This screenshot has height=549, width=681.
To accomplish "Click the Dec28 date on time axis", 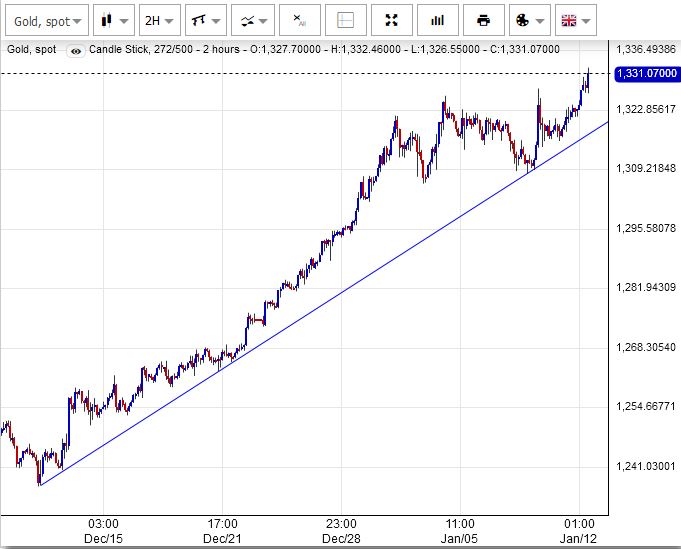I will pyautogui.click(x=341, y=536).
